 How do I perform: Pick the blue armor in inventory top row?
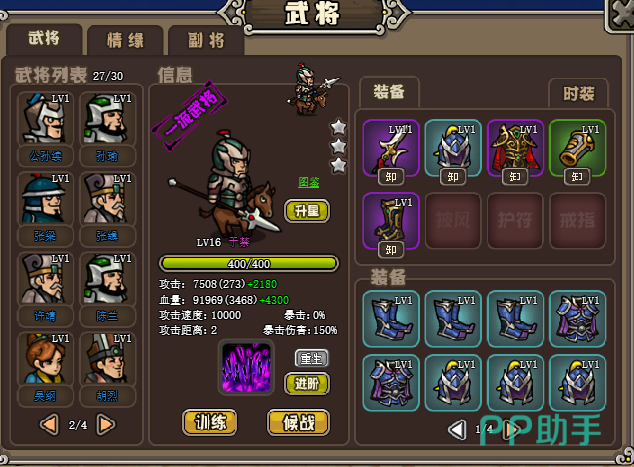click(x=577, y=319)
